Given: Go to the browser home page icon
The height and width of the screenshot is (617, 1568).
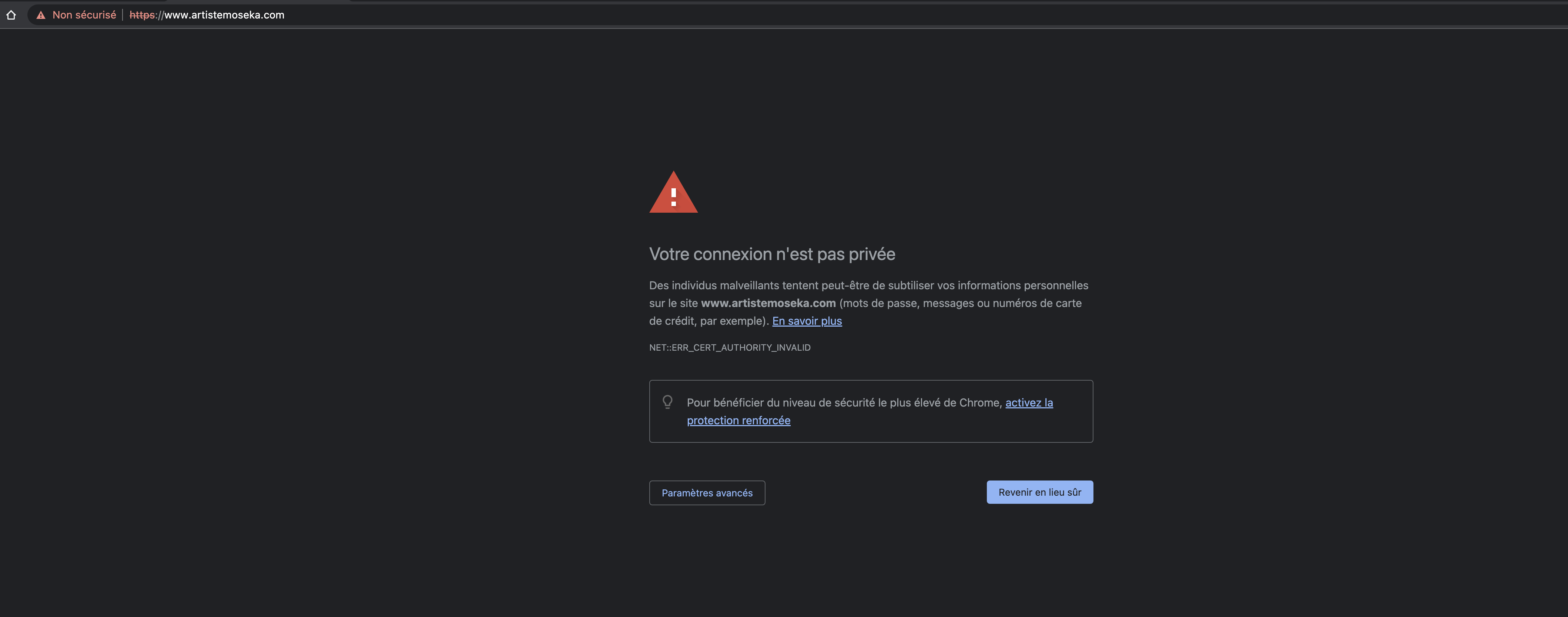Looking at the screenshot, I should coord(11,15).
